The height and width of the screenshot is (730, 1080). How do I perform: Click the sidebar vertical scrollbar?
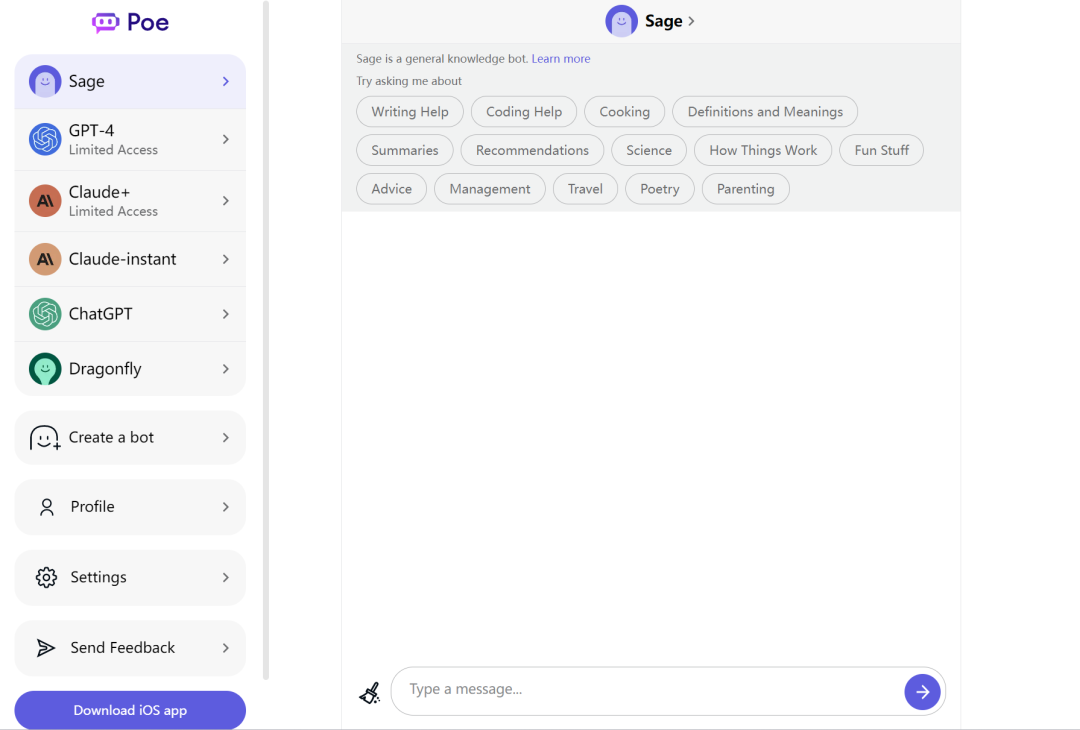(266, 340)
